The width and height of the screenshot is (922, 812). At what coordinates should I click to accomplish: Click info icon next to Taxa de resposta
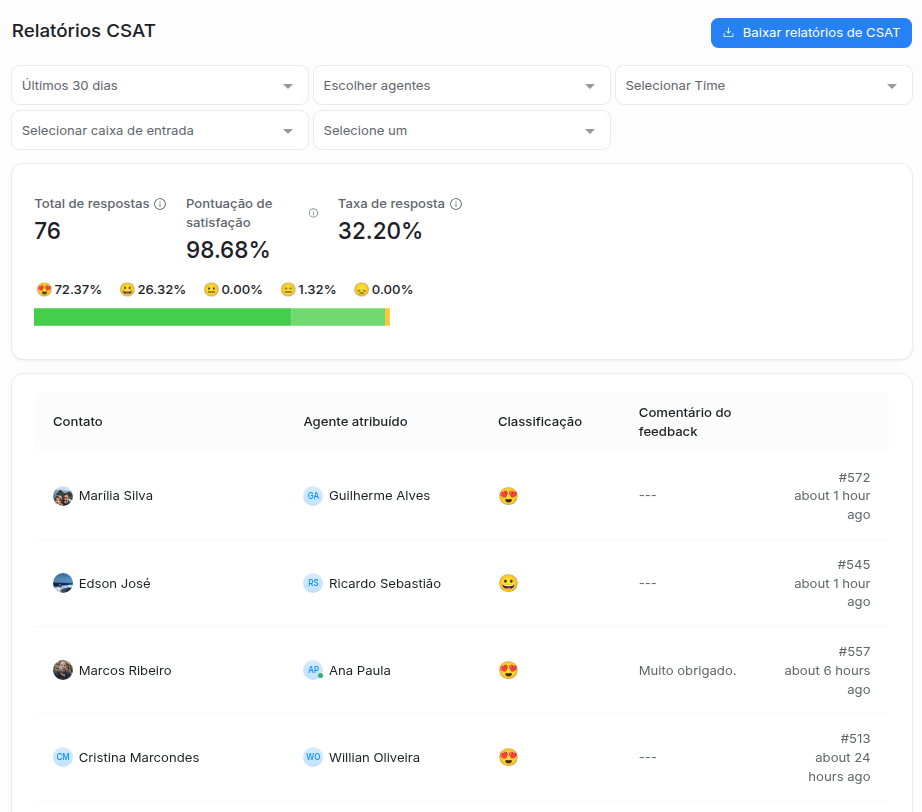tap(456, 204)
